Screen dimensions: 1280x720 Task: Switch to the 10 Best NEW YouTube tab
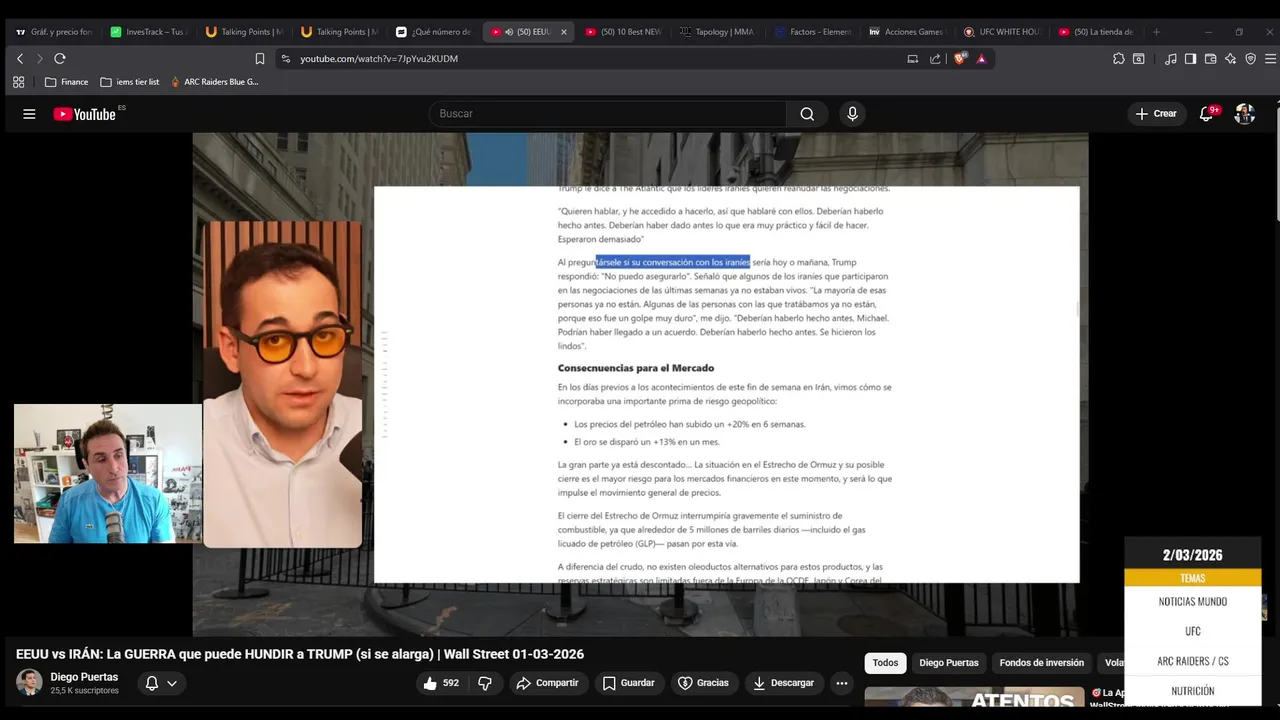623,32
